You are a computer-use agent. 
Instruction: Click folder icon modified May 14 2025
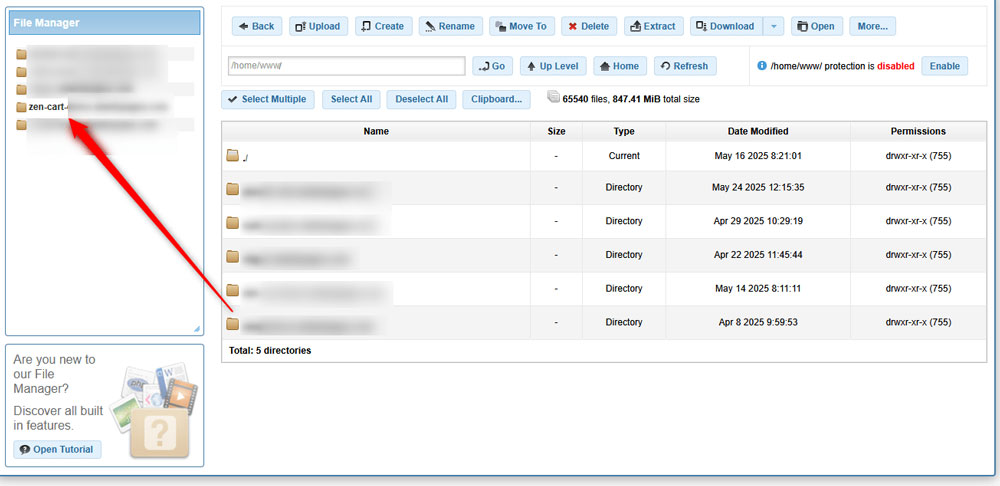pyautogui.click(x=233, y=290)
